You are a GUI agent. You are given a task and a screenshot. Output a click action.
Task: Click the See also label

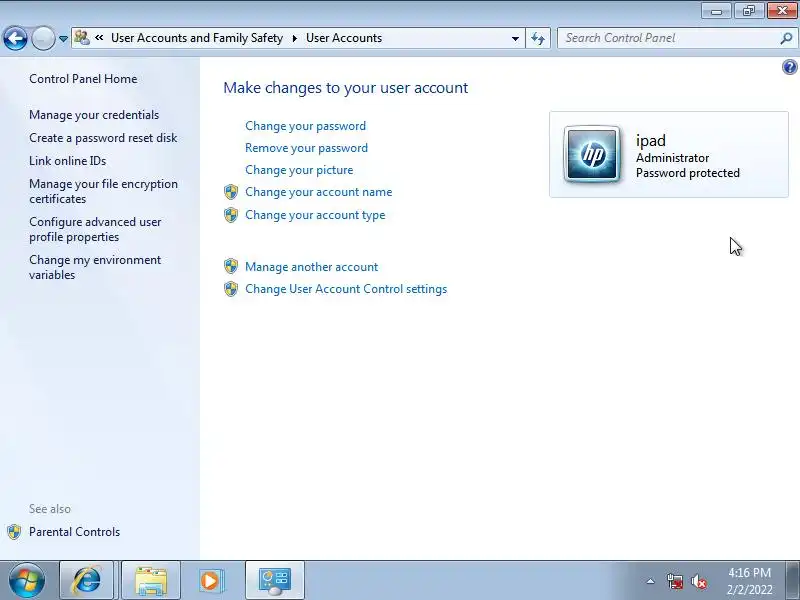[50, 509]
